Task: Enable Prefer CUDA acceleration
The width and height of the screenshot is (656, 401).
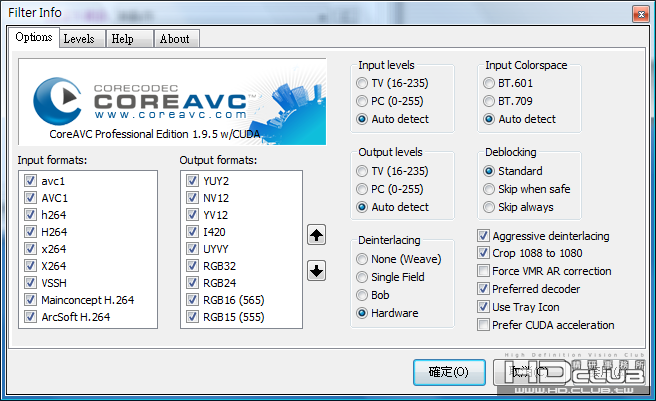Action: coord(483,325)
